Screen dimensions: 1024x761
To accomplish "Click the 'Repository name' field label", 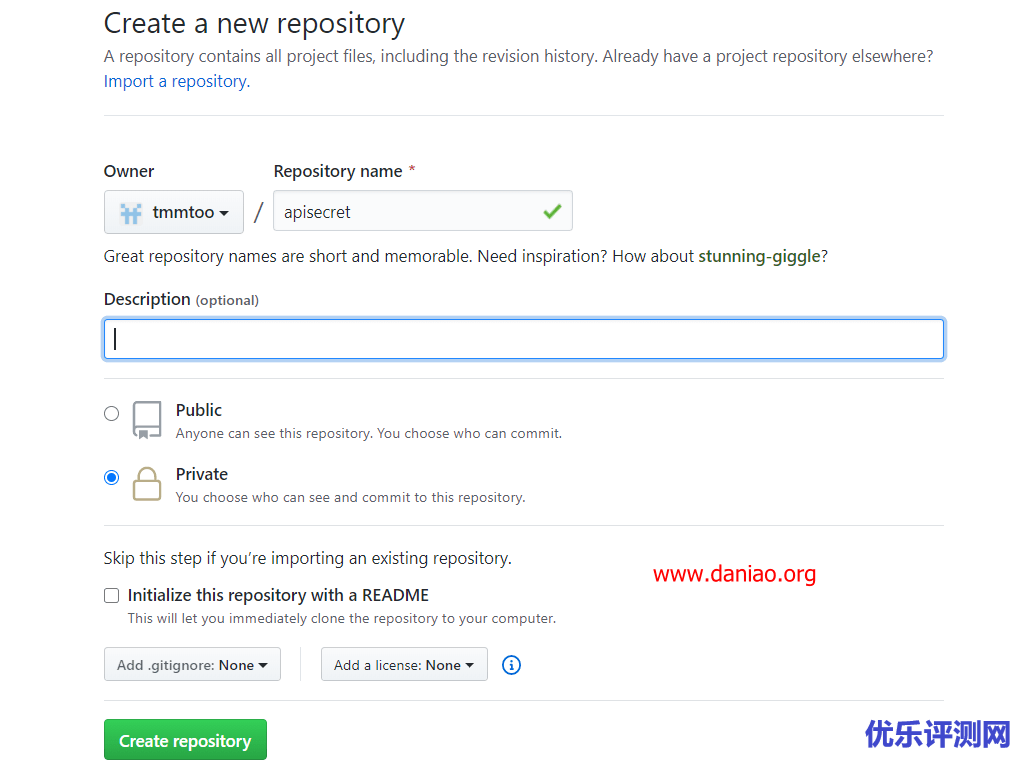I will tap(338, 171).
